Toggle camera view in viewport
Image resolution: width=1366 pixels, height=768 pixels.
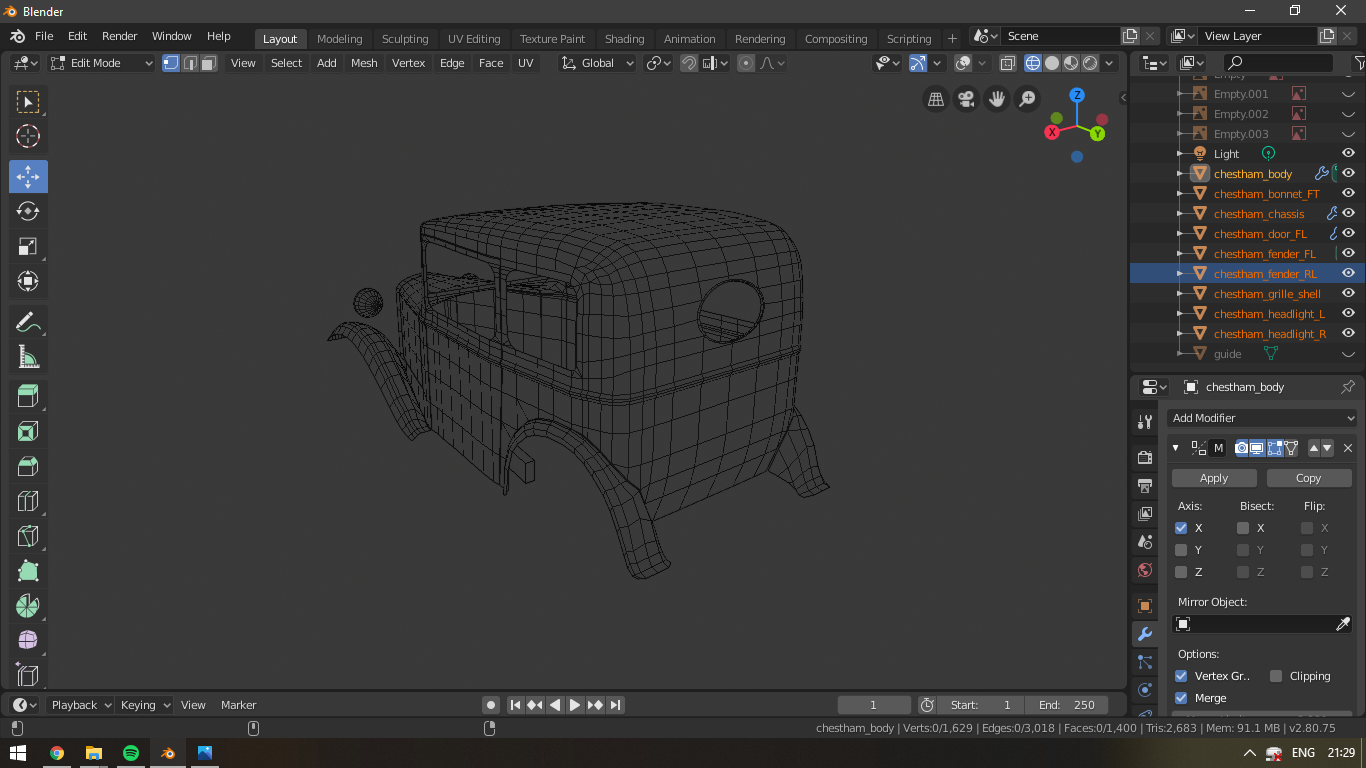tap(966, 99)
